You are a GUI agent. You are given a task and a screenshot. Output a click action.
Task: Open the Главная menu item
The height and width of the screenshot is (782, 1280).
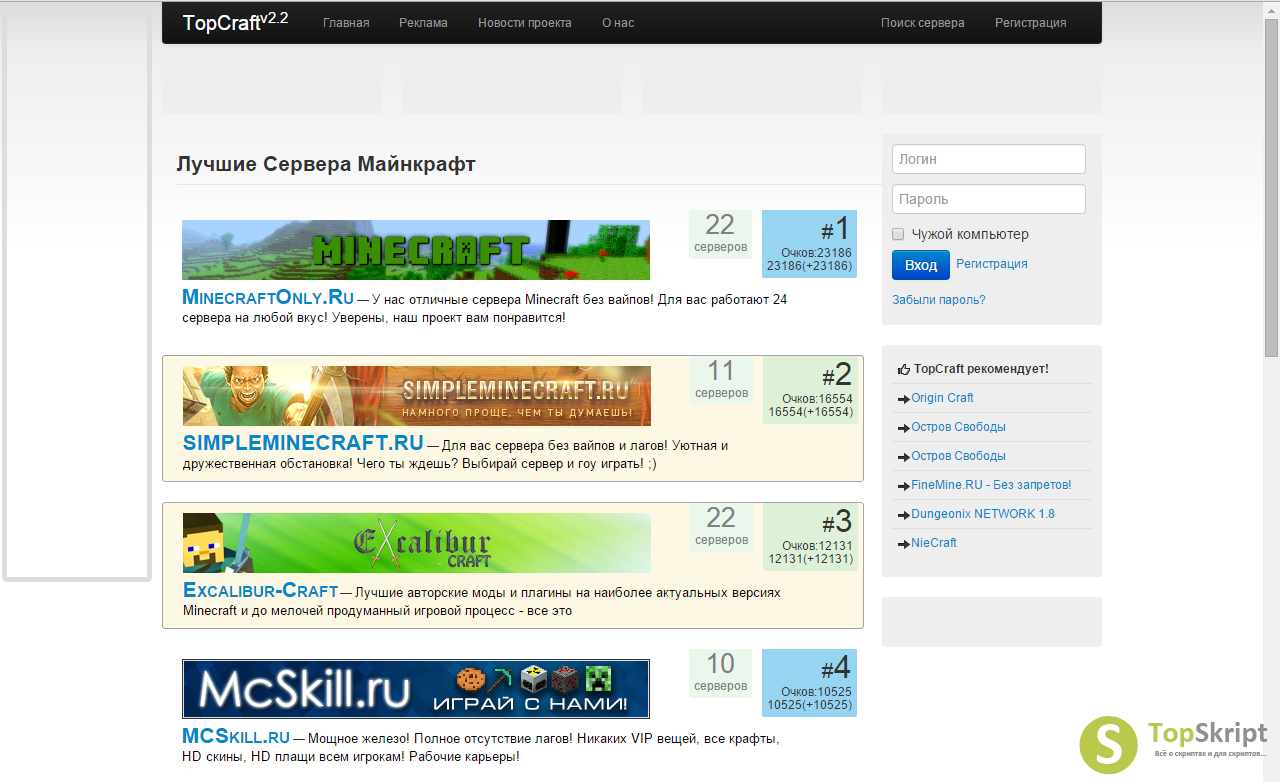[346, 23]
